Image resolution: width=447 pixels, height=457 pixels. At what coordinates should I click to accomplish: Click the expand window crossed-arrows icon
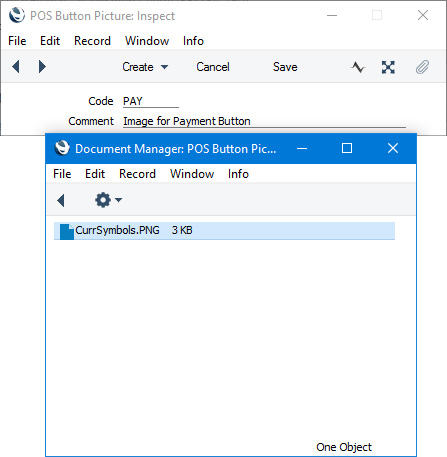(x=388, y=67)
